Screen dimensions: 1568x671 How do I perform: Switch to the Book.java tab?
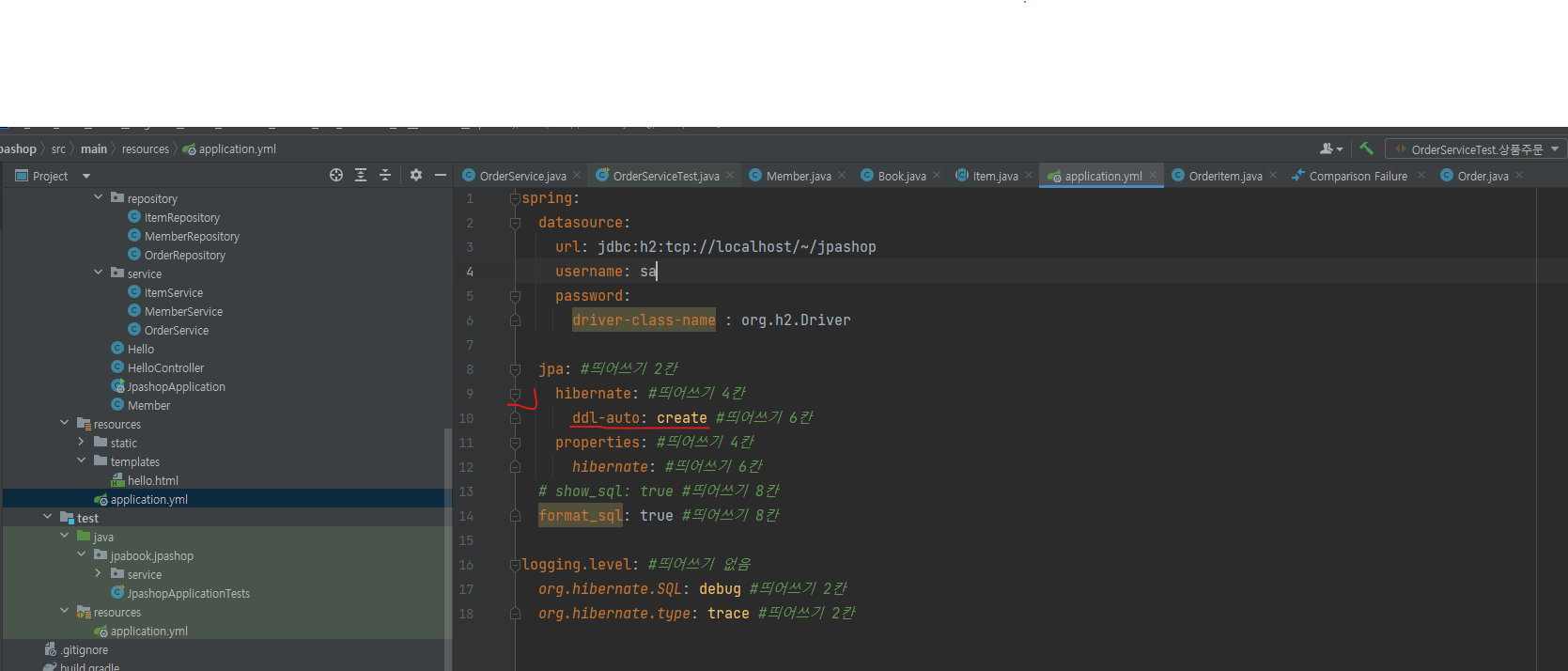[x=901, y=176]
